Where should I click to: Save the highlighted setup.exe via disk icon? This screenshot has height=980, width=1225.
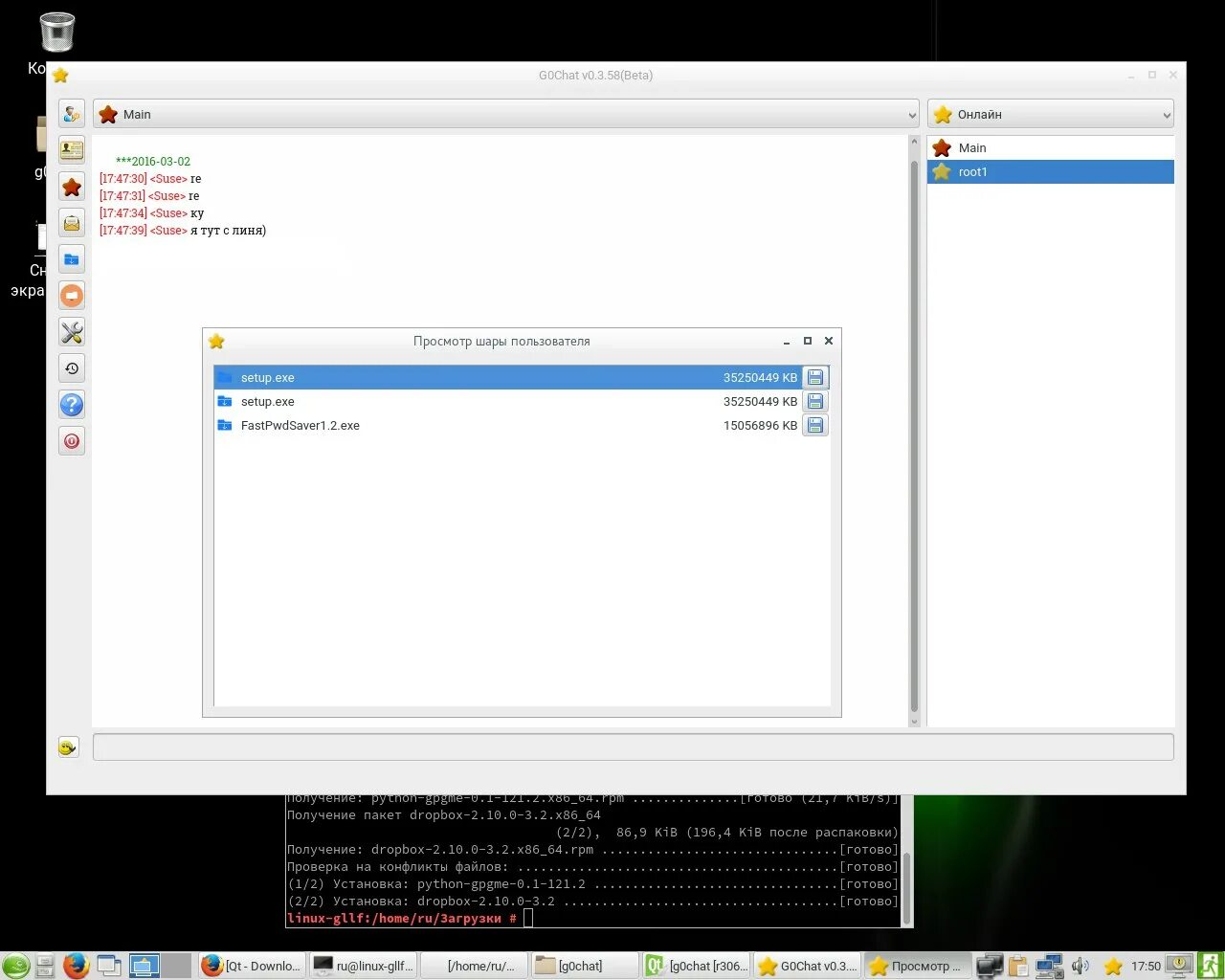click(x=815, y=378)
